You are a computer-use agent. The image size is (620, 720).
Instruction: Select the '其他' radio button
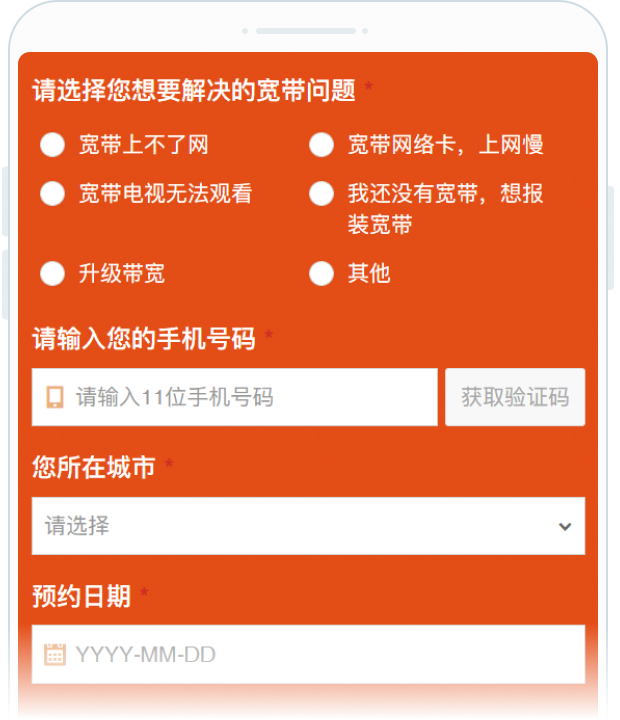pyautogui.click(x=321, y=273)
